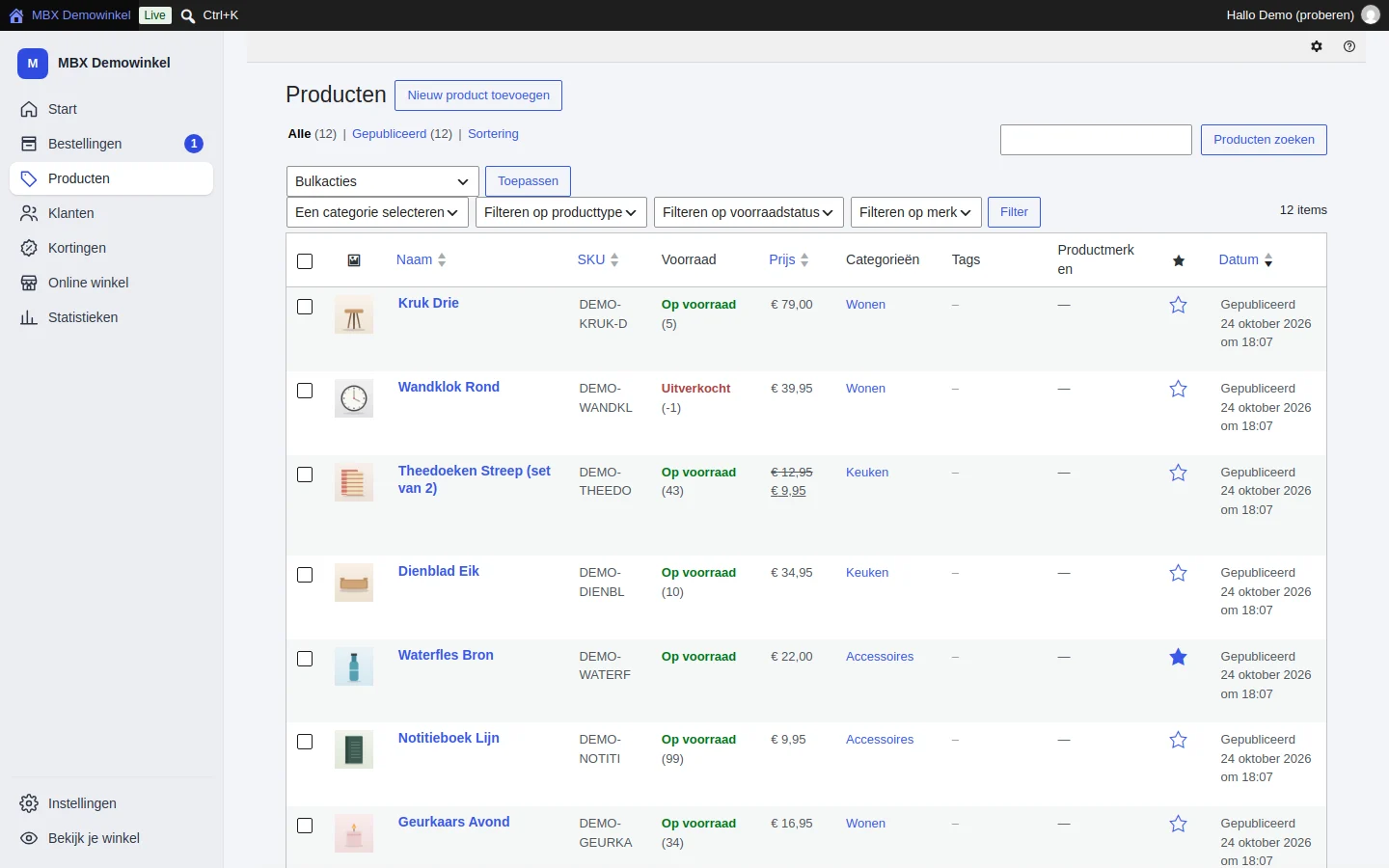This screenshot has width=1389, height=868.
Task: Click the user avatar icon
Action: [x=1370, y=15]
